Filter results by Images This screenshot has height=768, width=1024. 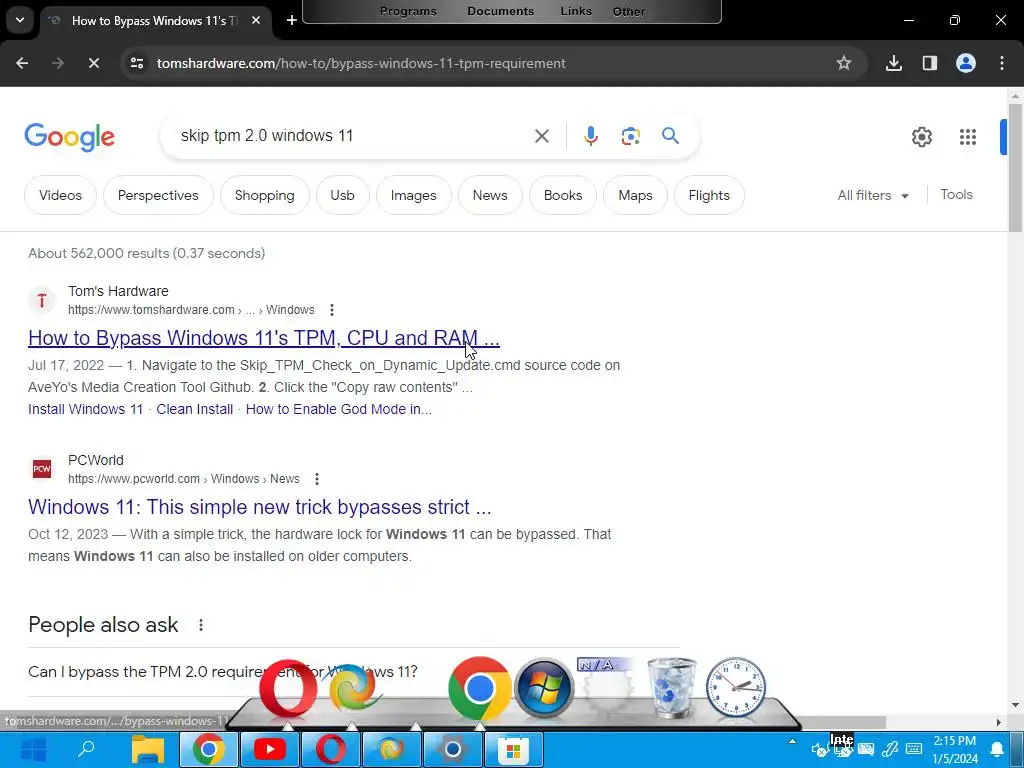(x=413, y=195)
